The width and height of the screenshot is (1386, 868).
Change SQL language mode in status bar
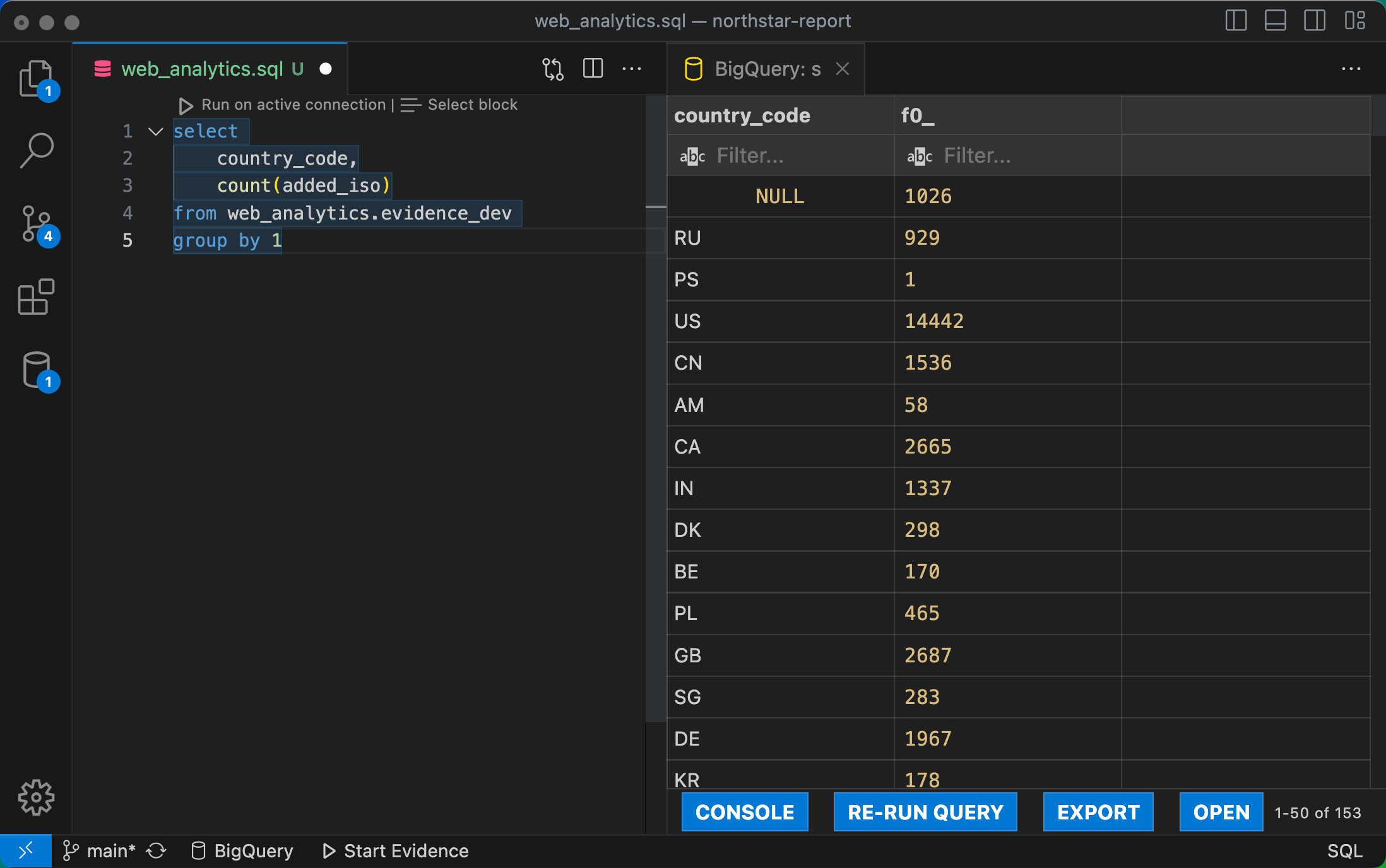tap(1344, 851)
